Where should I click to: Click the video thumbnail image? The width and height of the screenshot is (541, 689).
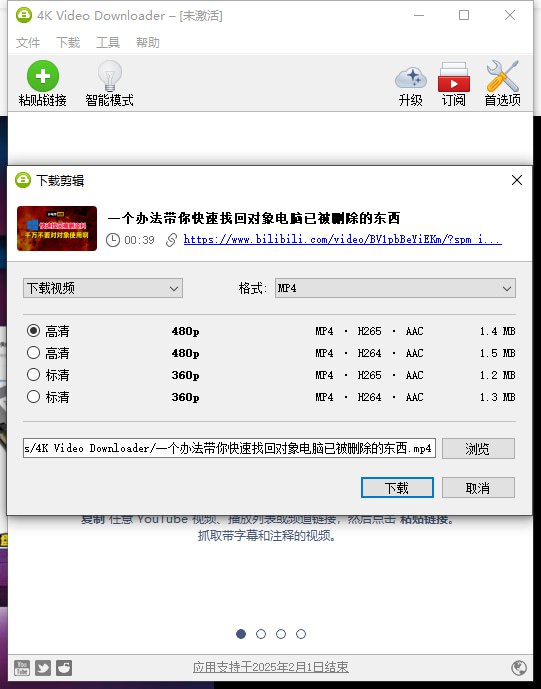[x=57, y=228]
